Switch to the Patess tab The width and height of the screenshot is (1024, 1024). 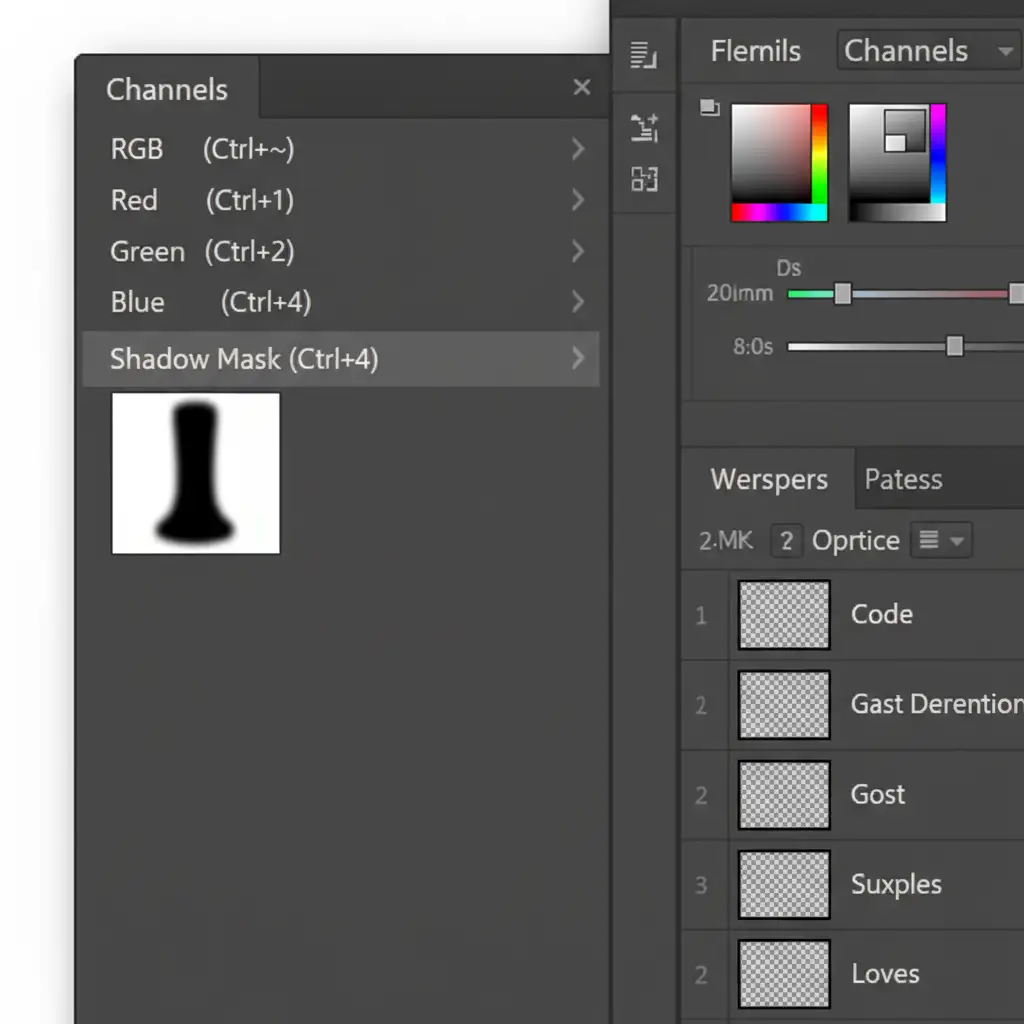[903, 480]
